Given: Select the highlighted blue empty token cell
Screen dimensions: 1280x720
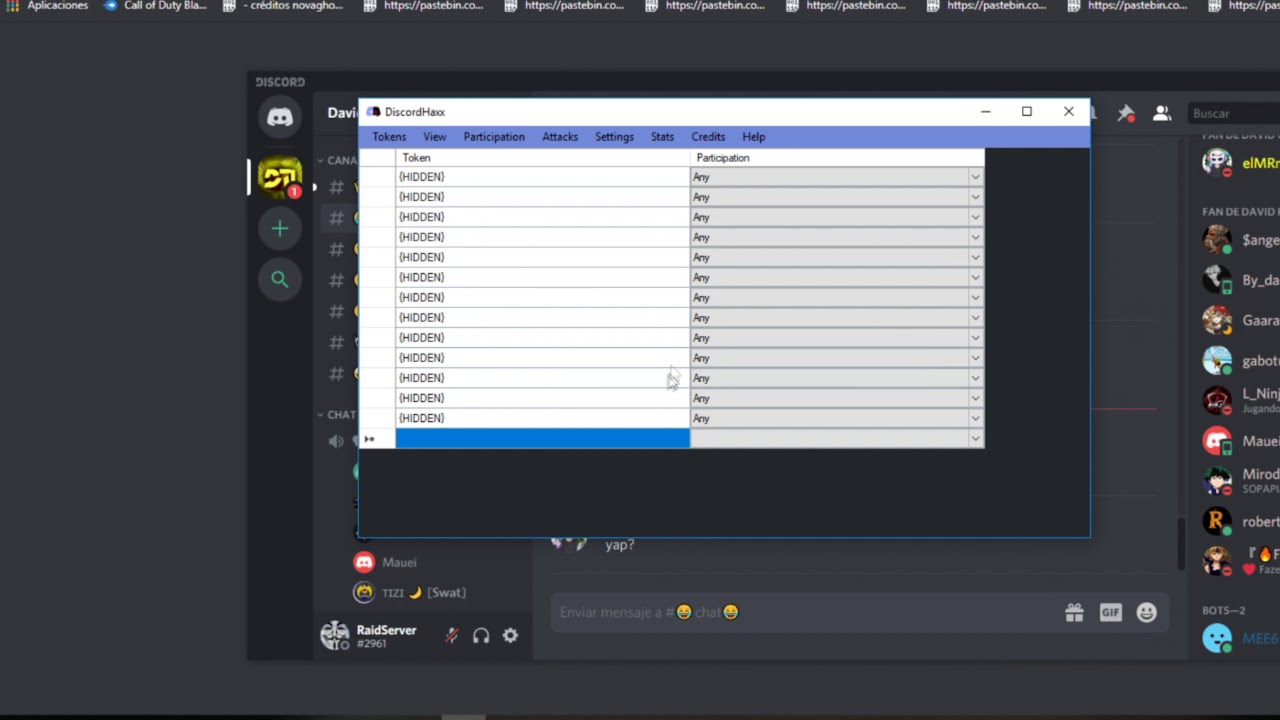Looking at the screenshot, I should point(543,438).
